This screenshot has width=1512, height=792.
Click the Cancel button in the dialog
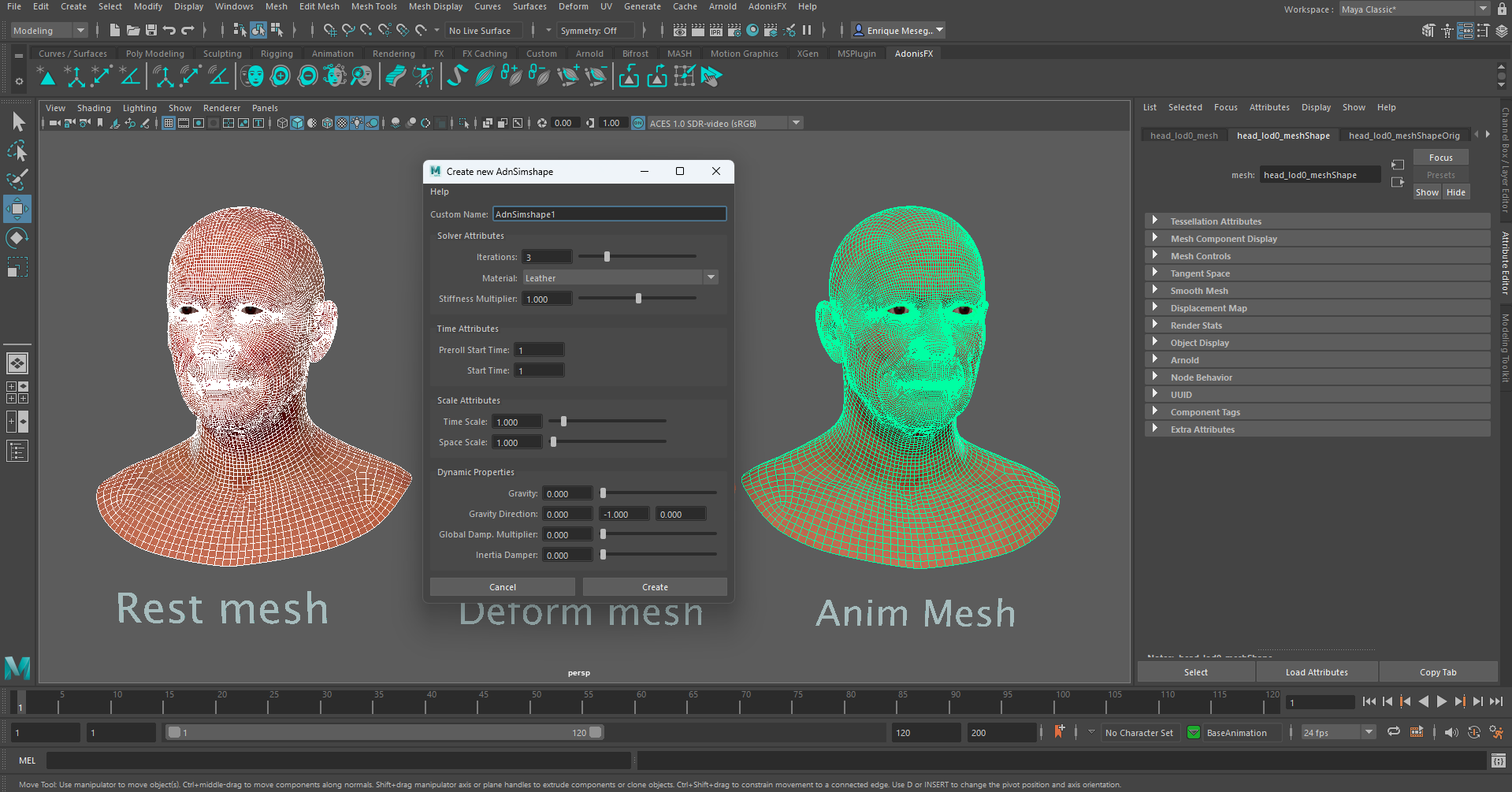(x=503, y=587)
